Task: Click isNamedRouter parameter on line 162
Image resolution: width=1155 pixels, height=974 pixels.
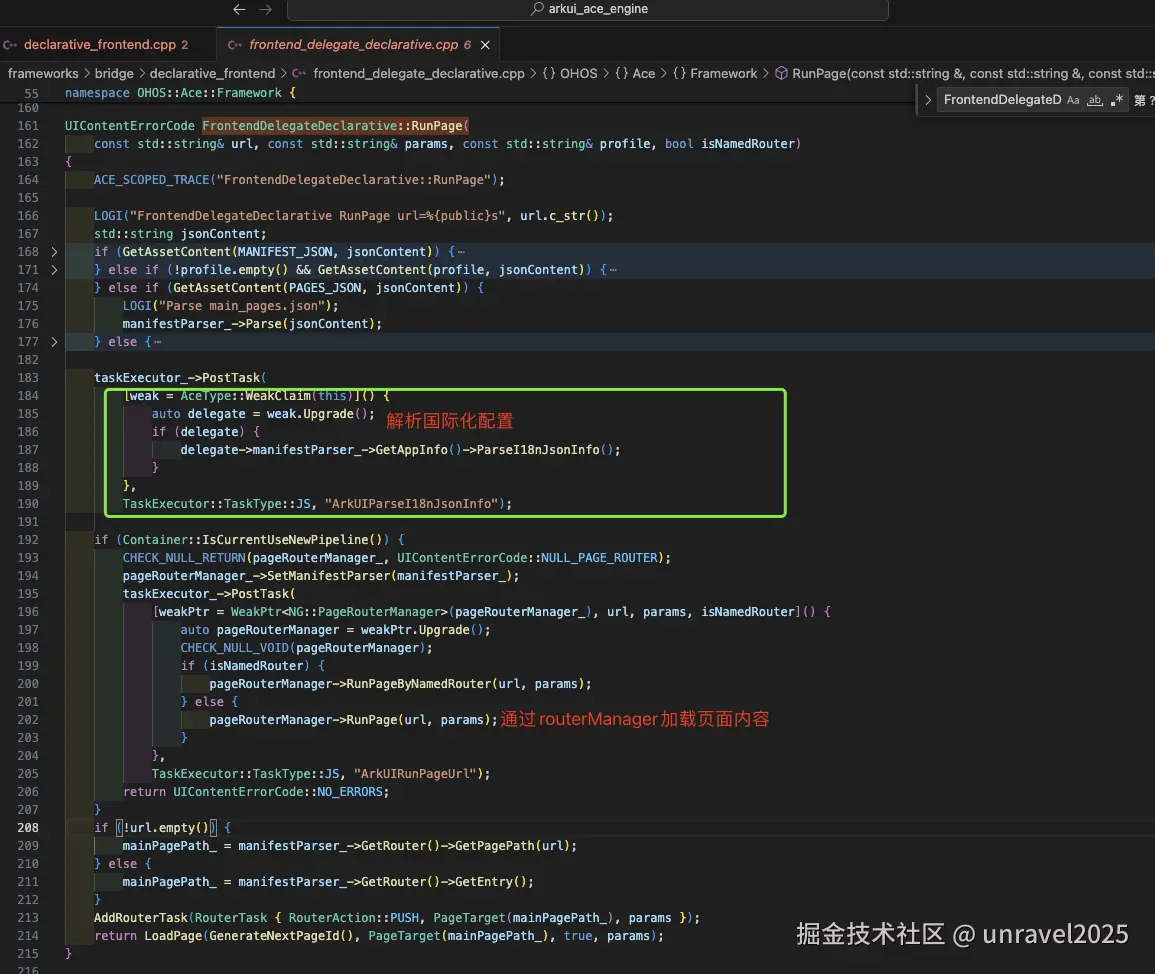Action: pyautogui.click(x=748, y=144)
